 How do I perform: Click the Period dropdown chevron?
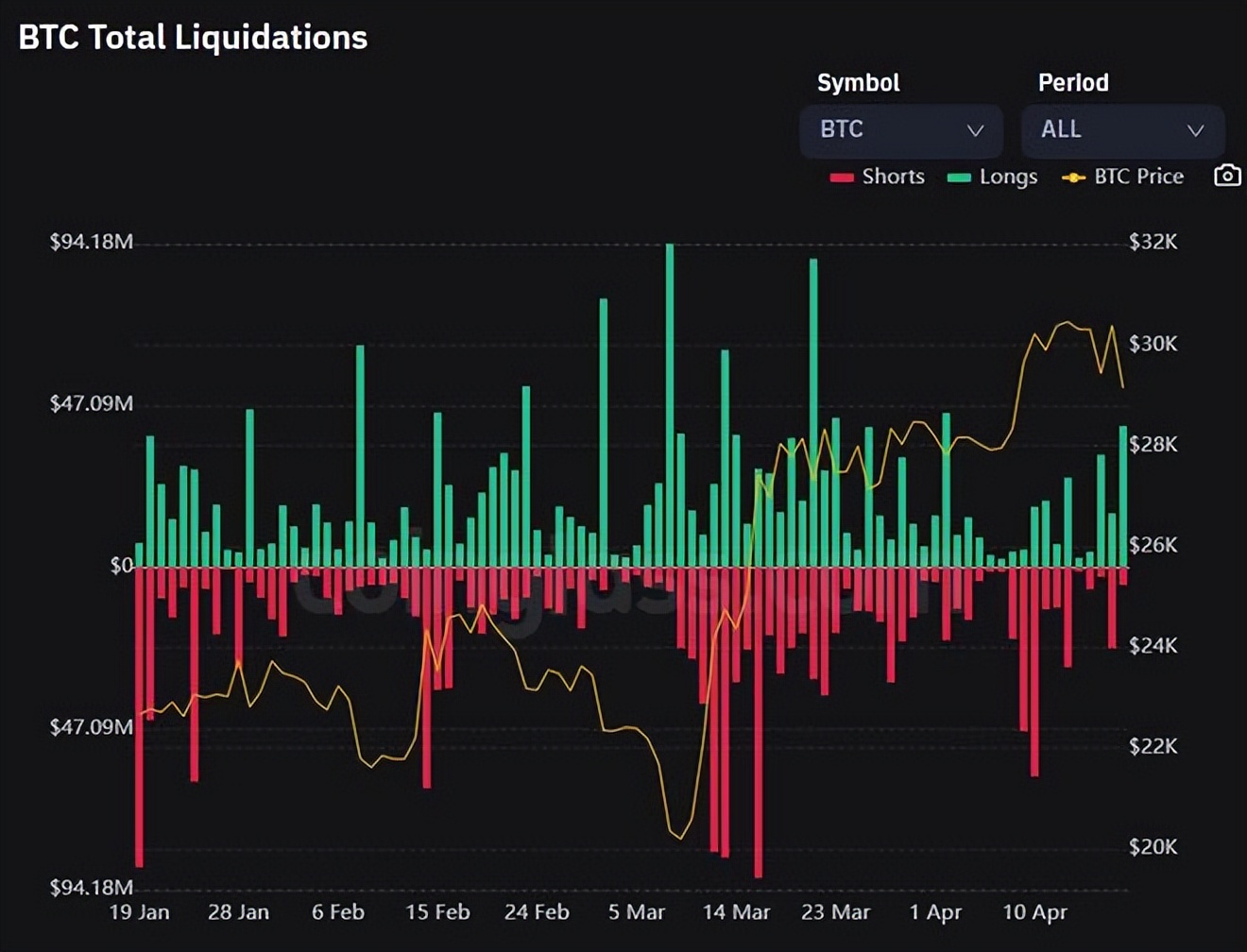pos(1195,131)
